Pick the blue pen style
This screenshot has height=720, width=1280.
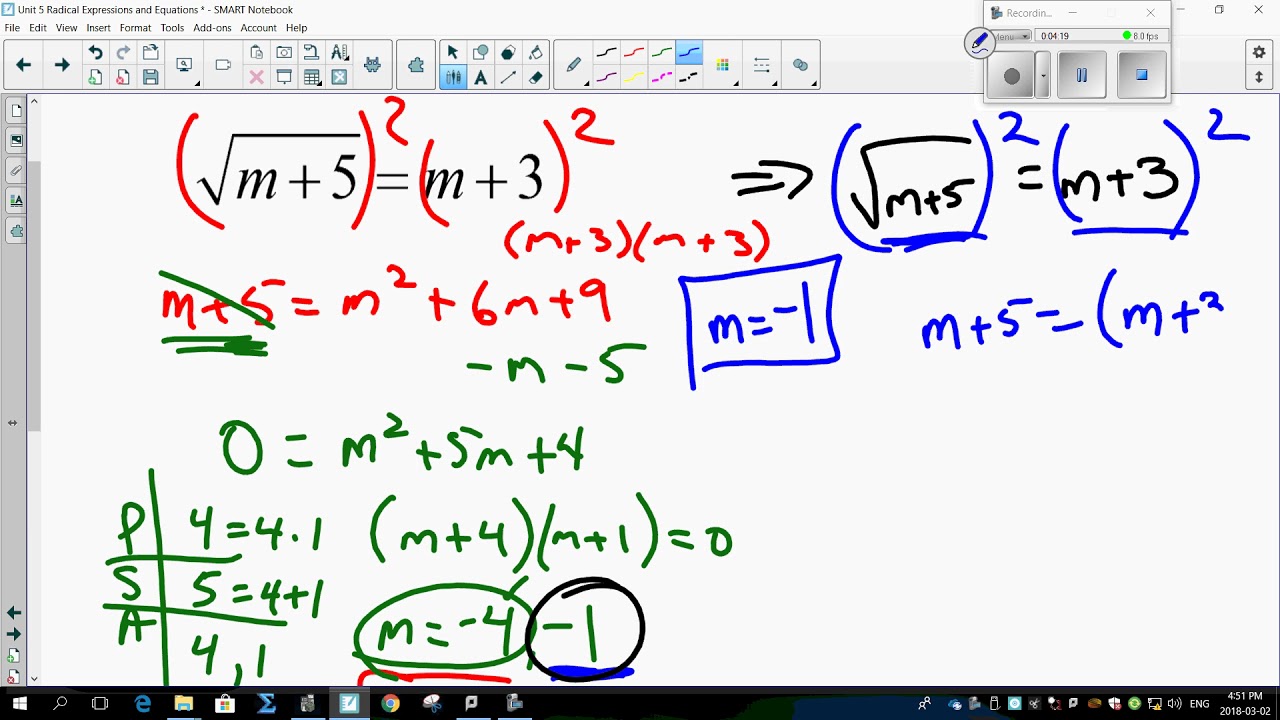[x=689, y=53]
